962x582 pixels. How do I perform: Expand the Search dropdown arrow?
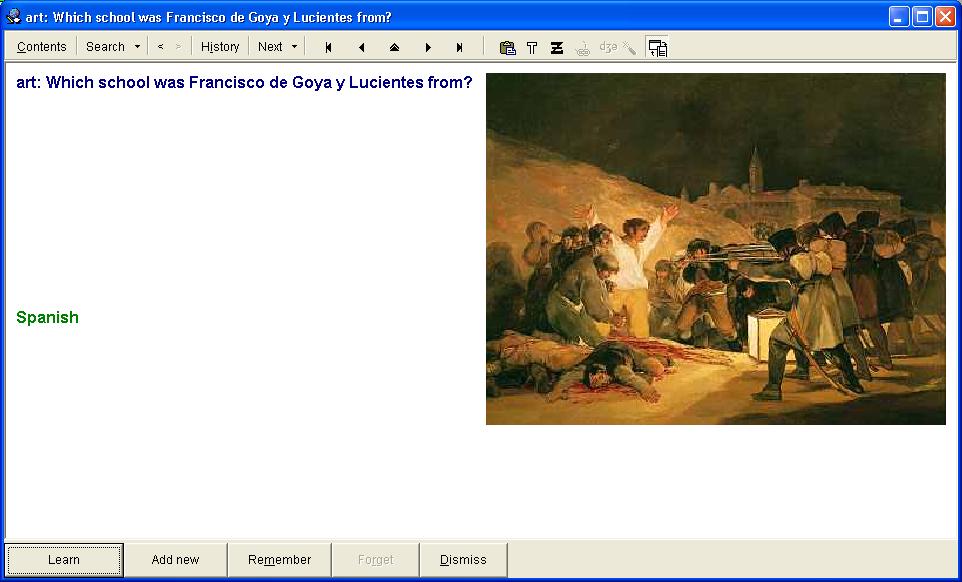click(137, 47)
